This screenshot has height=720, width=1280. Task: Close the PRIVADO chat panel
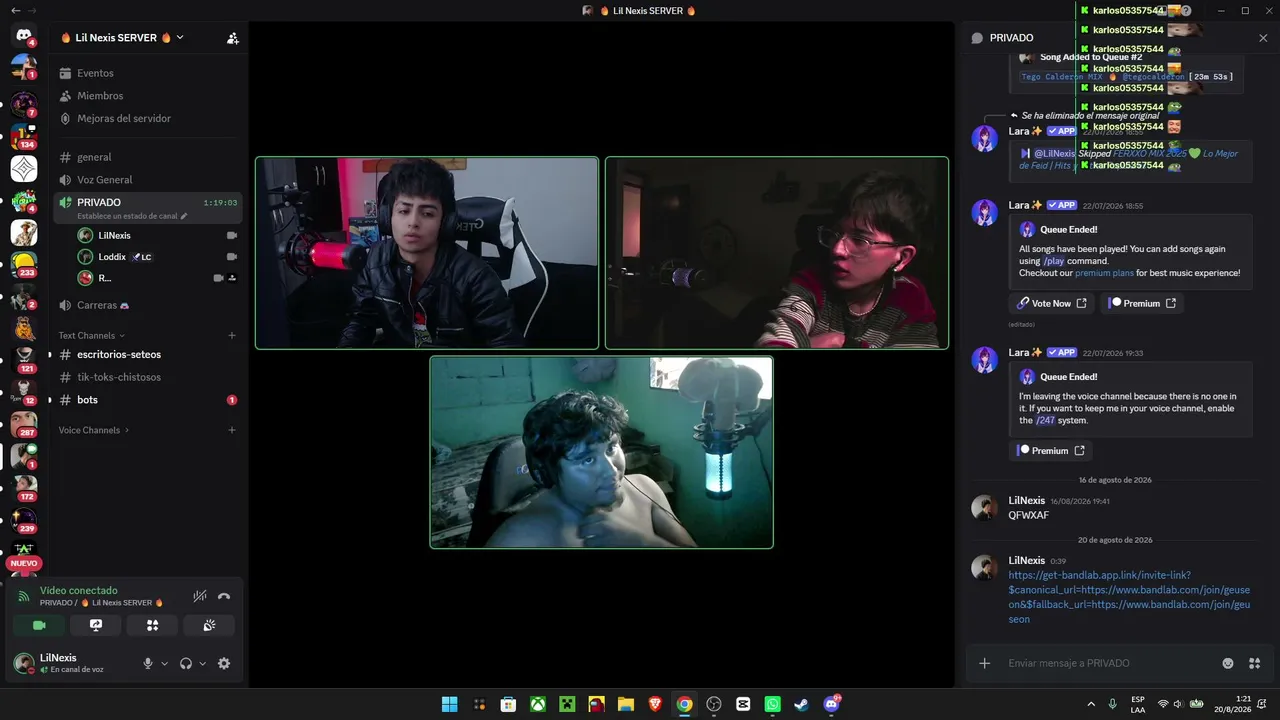coord(1263,38)
